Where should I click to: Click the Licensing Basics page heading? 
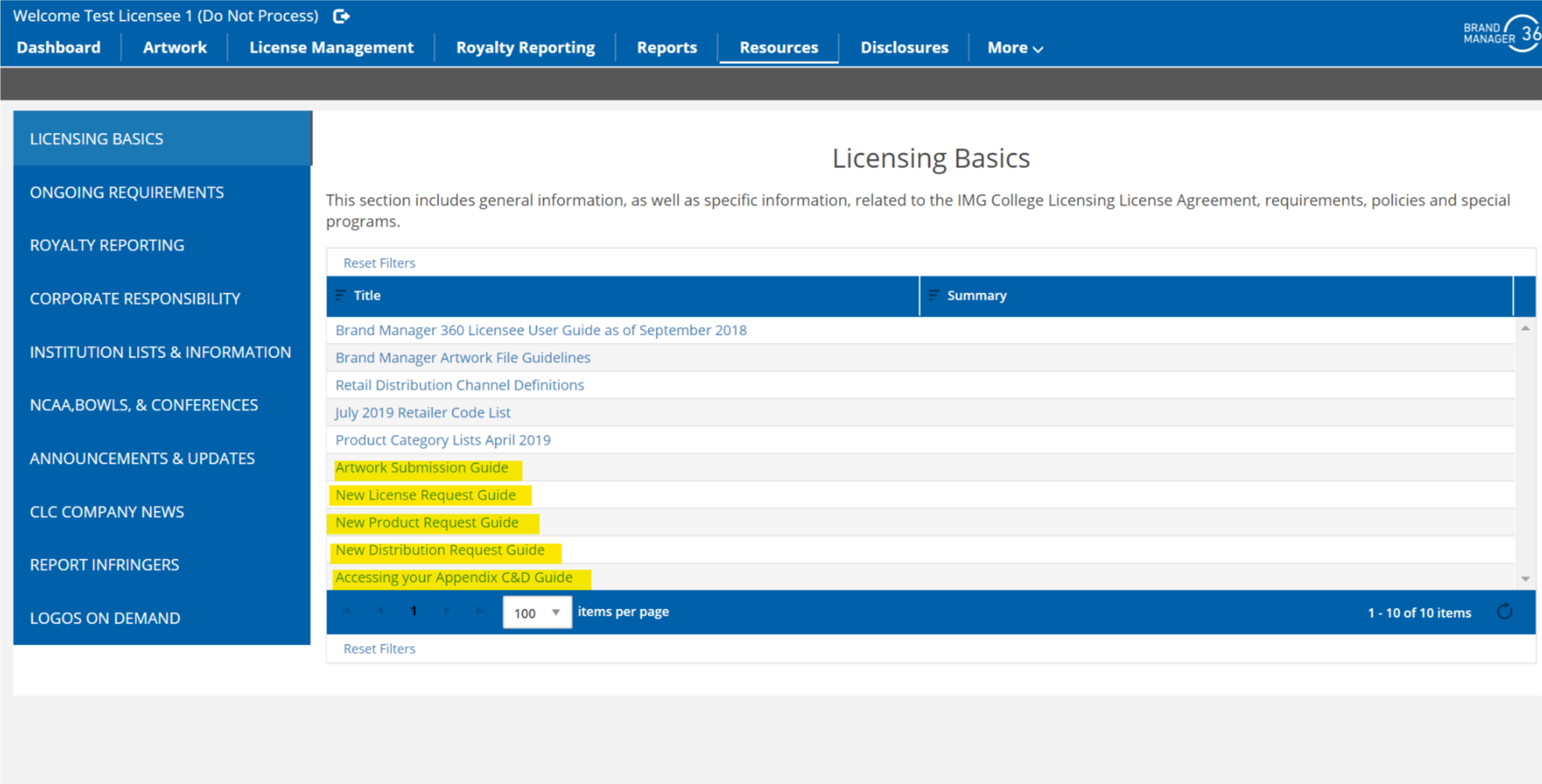tap(931, 158)
